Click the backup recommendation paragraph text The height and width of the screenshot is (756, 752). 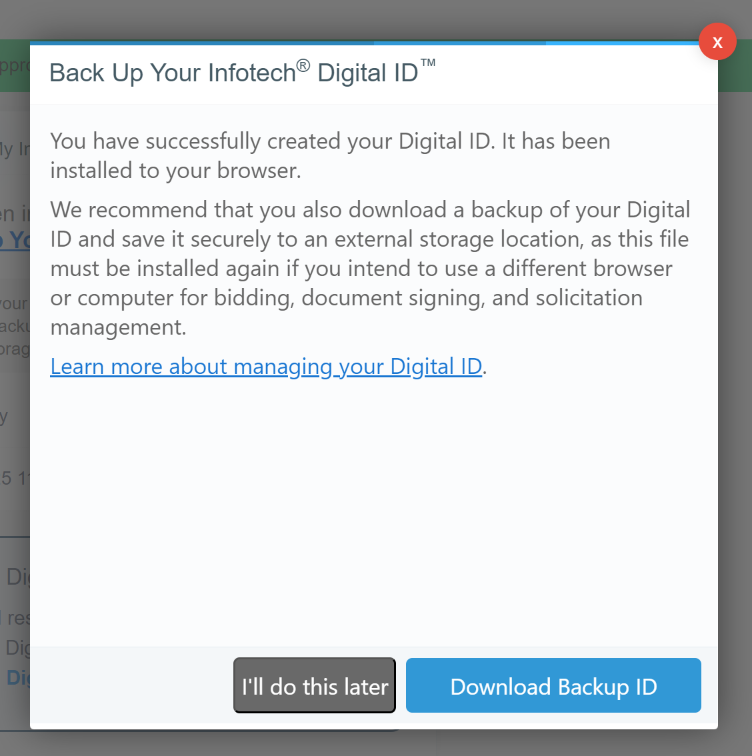click(370, 268)
